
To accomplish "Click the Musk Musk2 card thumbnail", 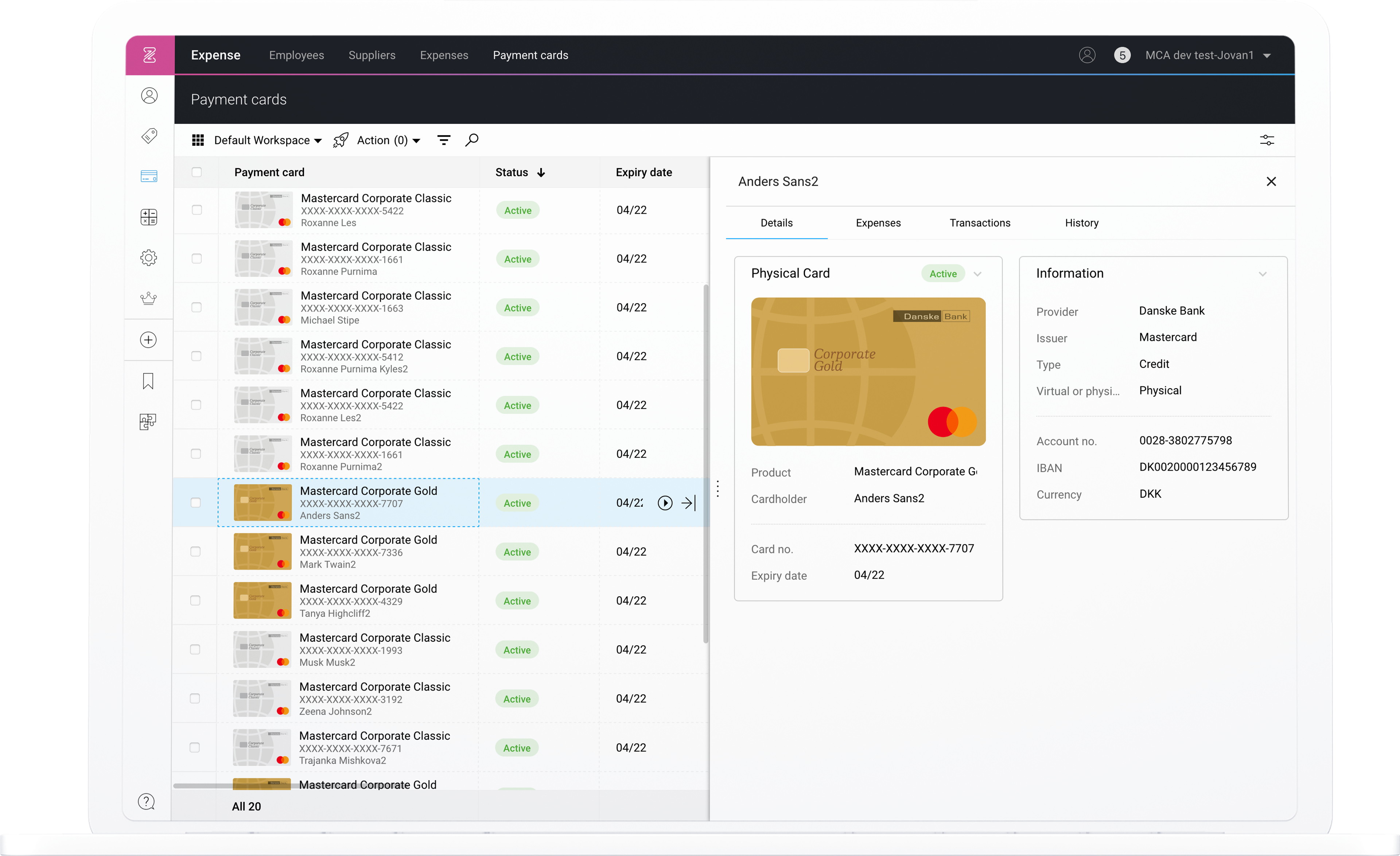I will [x=262, y=649].
